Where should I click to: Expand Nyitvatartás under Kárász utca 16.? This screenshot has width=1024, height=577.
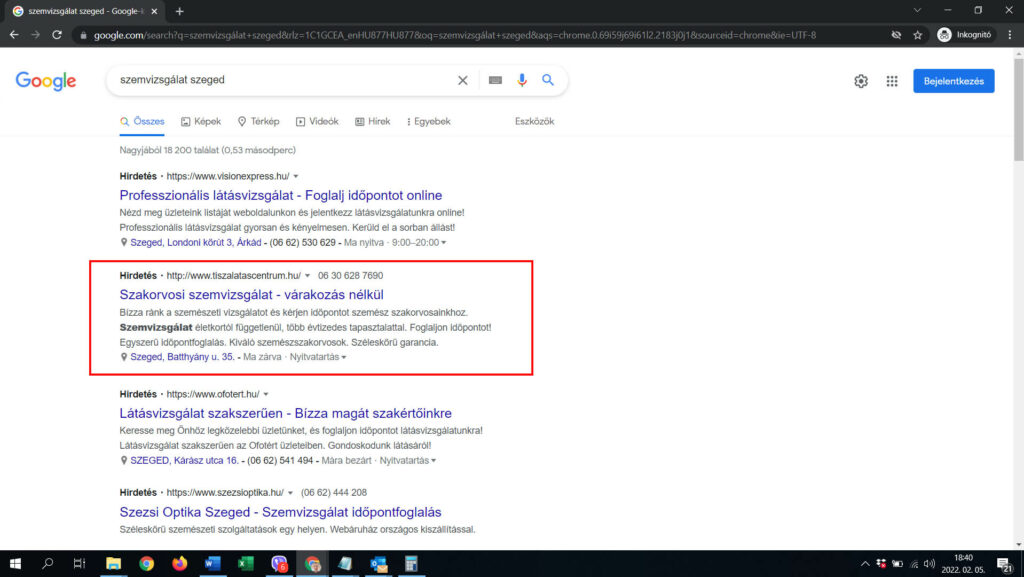coord(408,460)
